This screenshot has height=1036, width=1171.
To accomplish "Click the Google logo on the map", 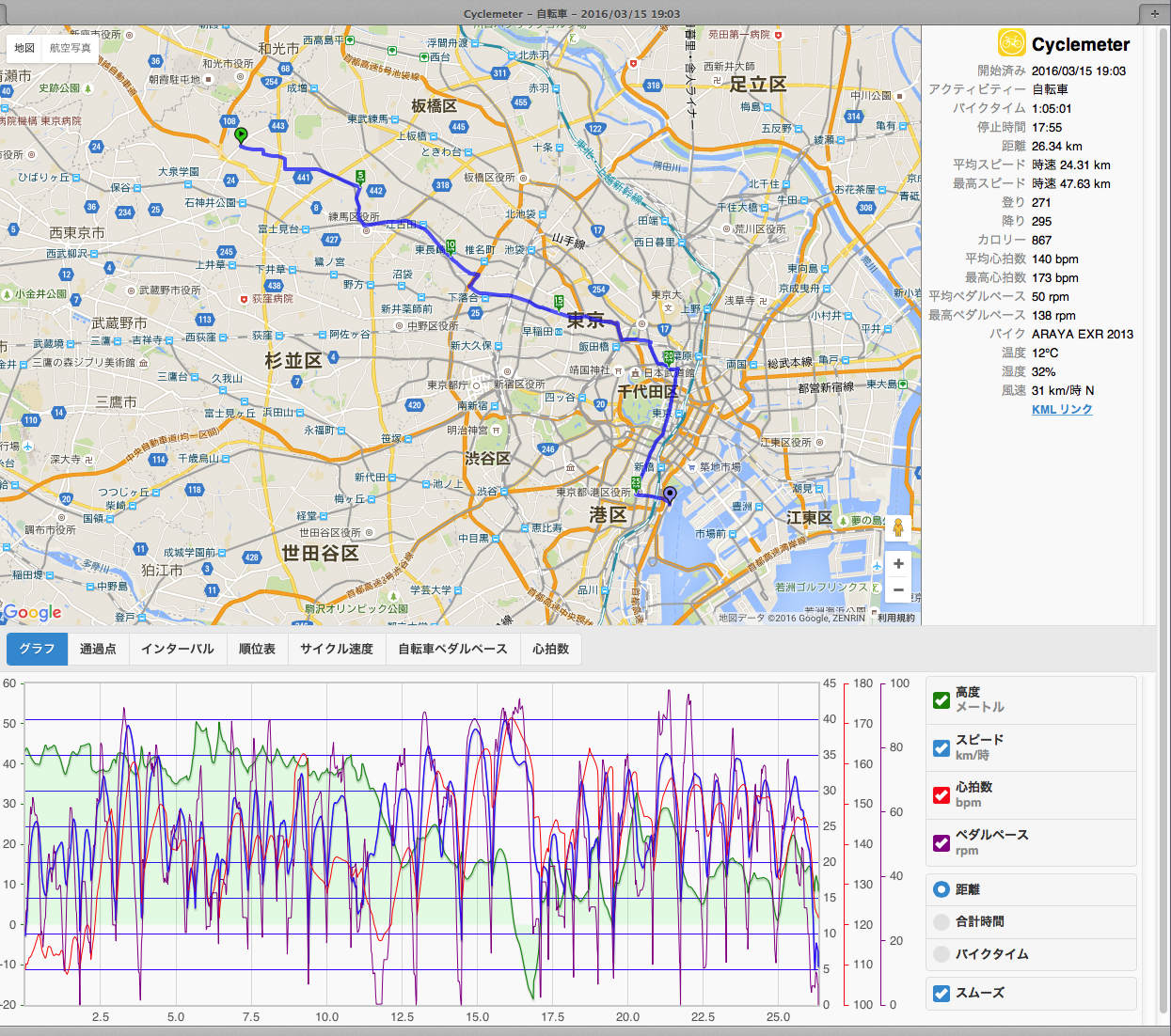I will (x=33, y=613).
